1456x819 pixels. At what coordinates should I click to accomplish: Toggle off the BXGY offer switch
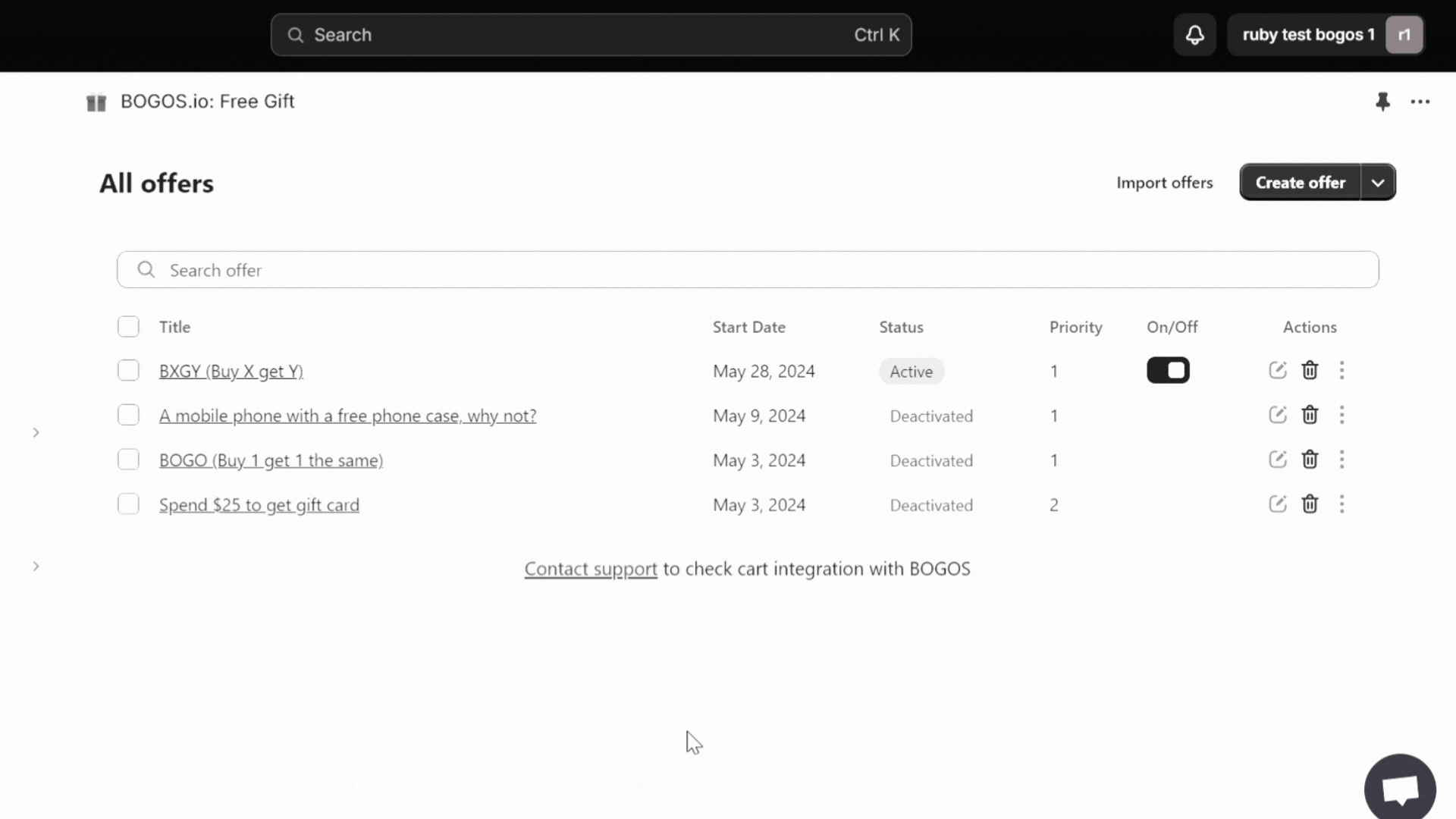pyautogui.click(x=1168, y=370)
